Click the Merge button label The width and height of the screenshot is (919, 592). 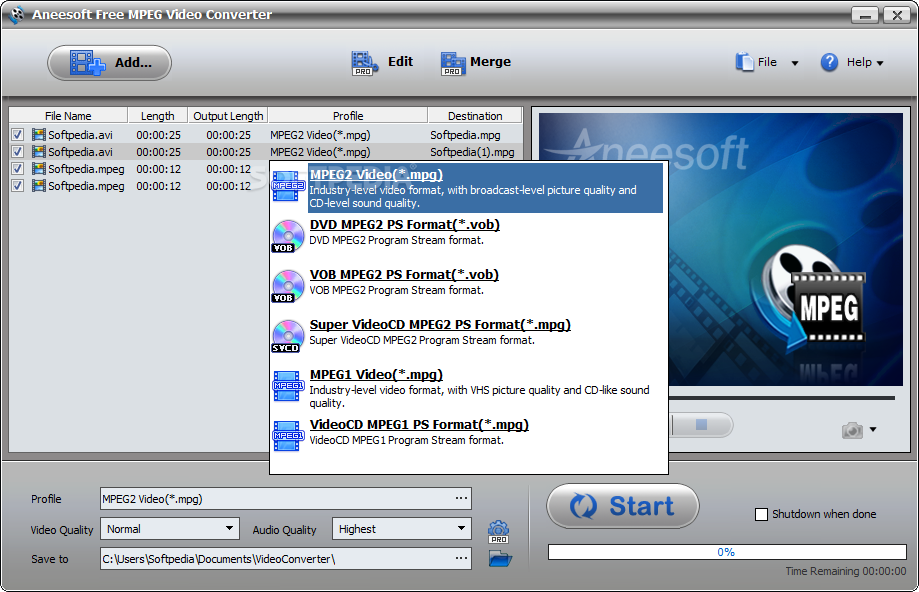490,62
